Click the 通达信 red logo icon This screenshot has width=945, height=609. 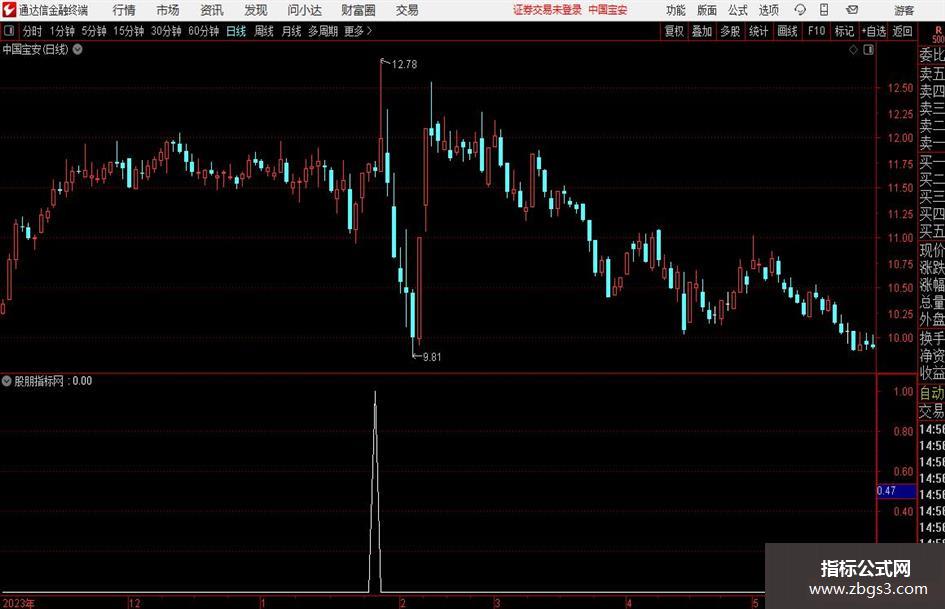pyautogui.click(x=9, y=10)
